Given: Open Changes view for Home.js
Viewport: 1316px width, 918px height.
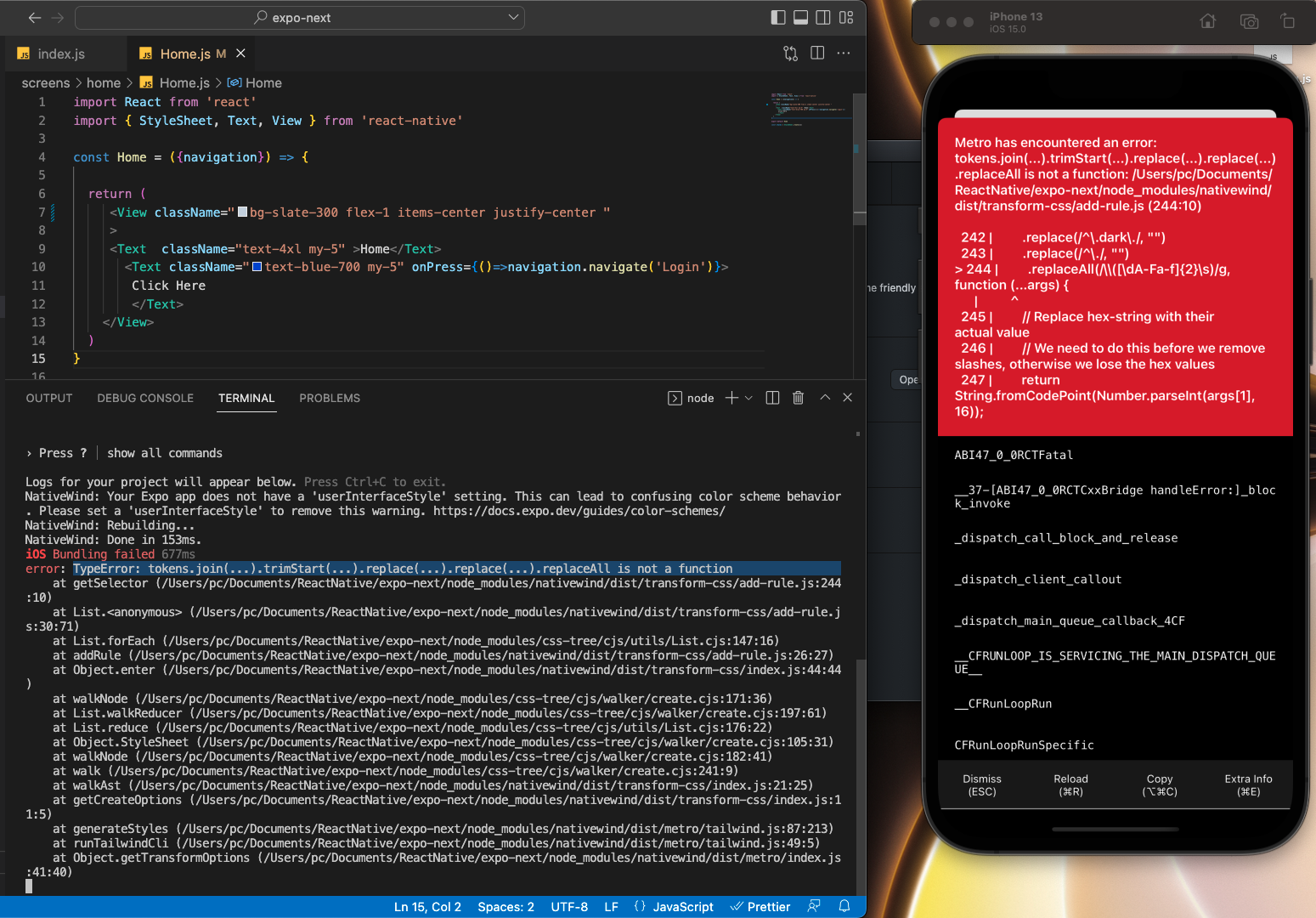Looking at the screenshot, I should click(x=790, y=53).
